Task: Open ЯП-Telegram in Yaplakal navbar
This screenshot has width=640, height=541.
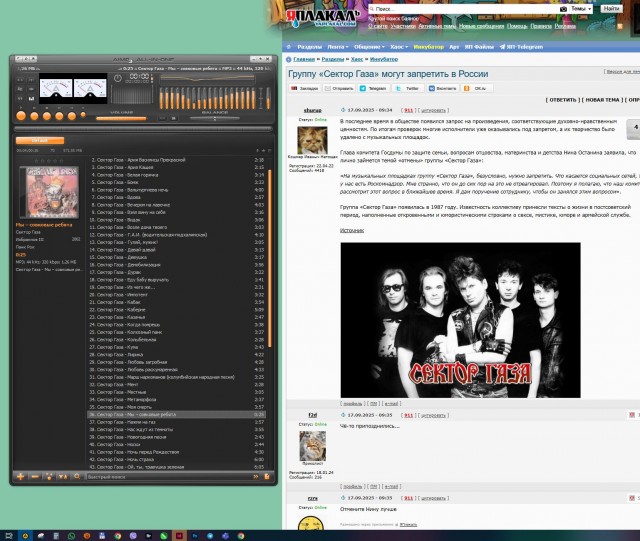Action: [521, 47]
